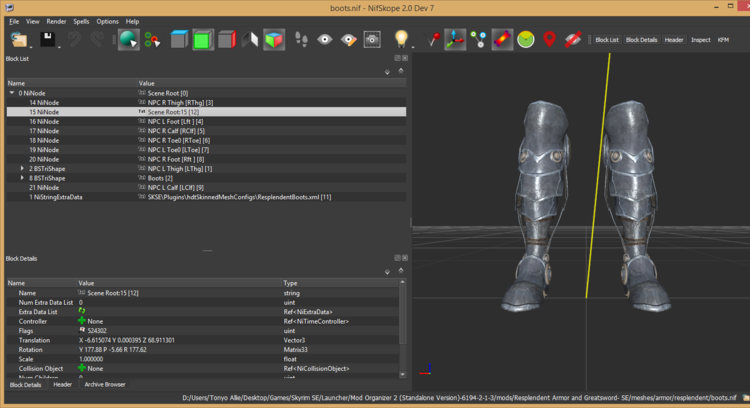Toggle lighting with the light bulb icon
Viewport: 750px width, 408px height.
point(401,39)
